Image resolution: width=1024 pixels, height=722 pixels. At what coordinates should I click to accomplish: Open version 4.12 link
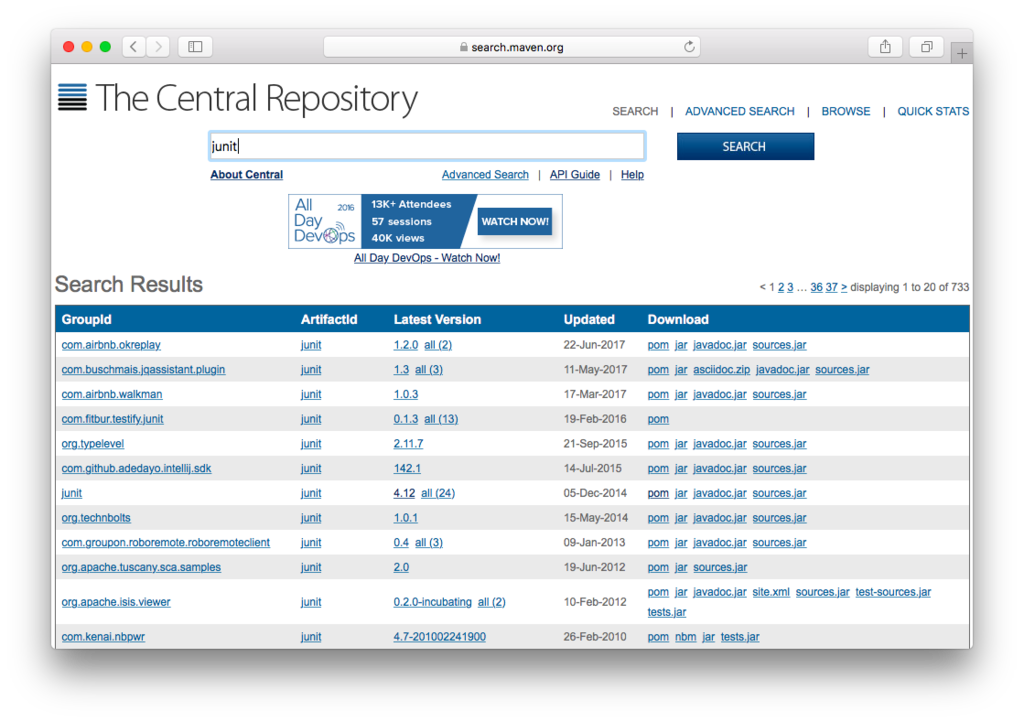click(x=404, y=493)
